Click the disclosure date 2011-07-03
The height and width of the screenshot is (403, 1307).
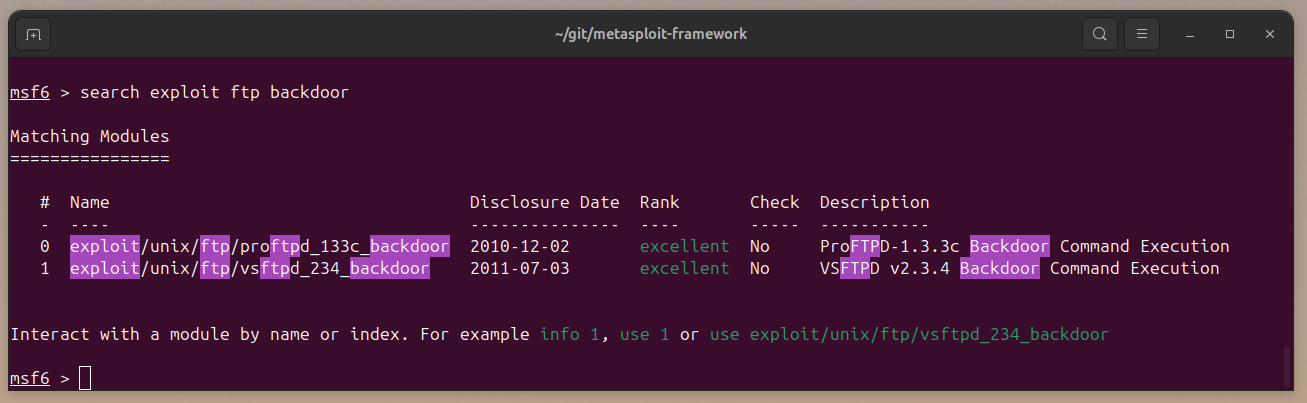pos(520,268)
